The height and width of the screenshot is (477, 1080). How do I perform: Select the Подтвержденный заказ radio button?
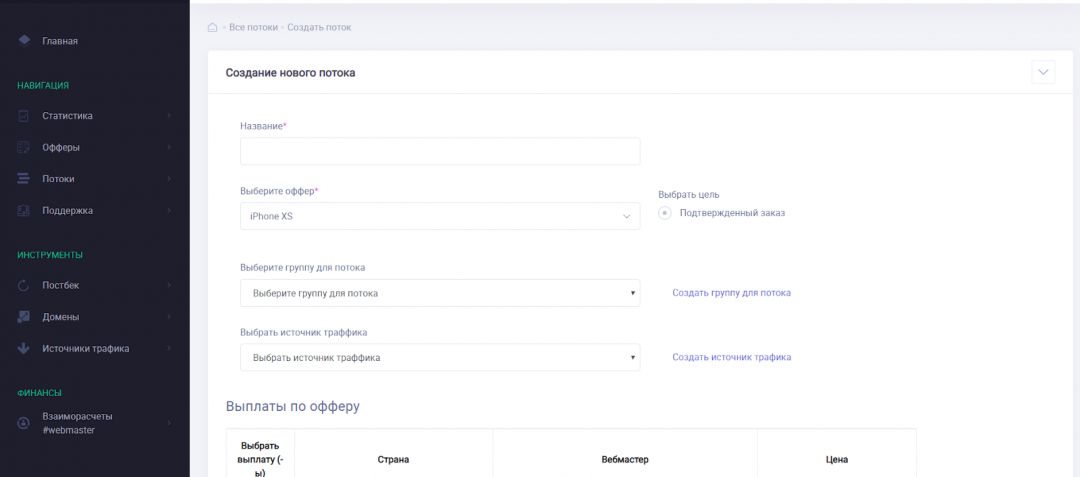(x=665, y=213)
